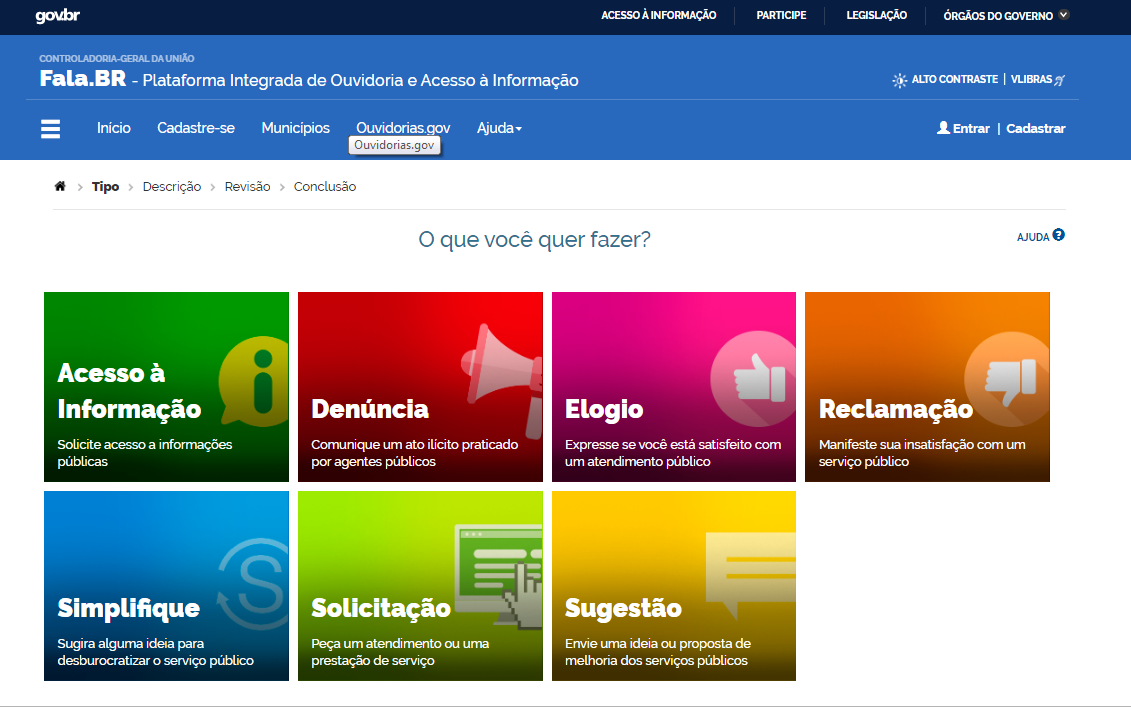This screenshot has width=1131, height=709.
Task: Click 'Envie uma ideia ou proposta' text
Action: click(658, 652)
